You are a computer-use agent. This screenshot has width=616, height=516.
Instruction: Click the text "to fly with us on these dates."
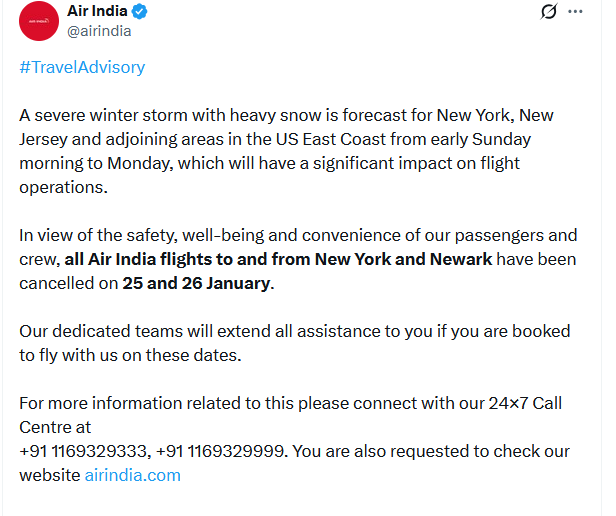130,355
